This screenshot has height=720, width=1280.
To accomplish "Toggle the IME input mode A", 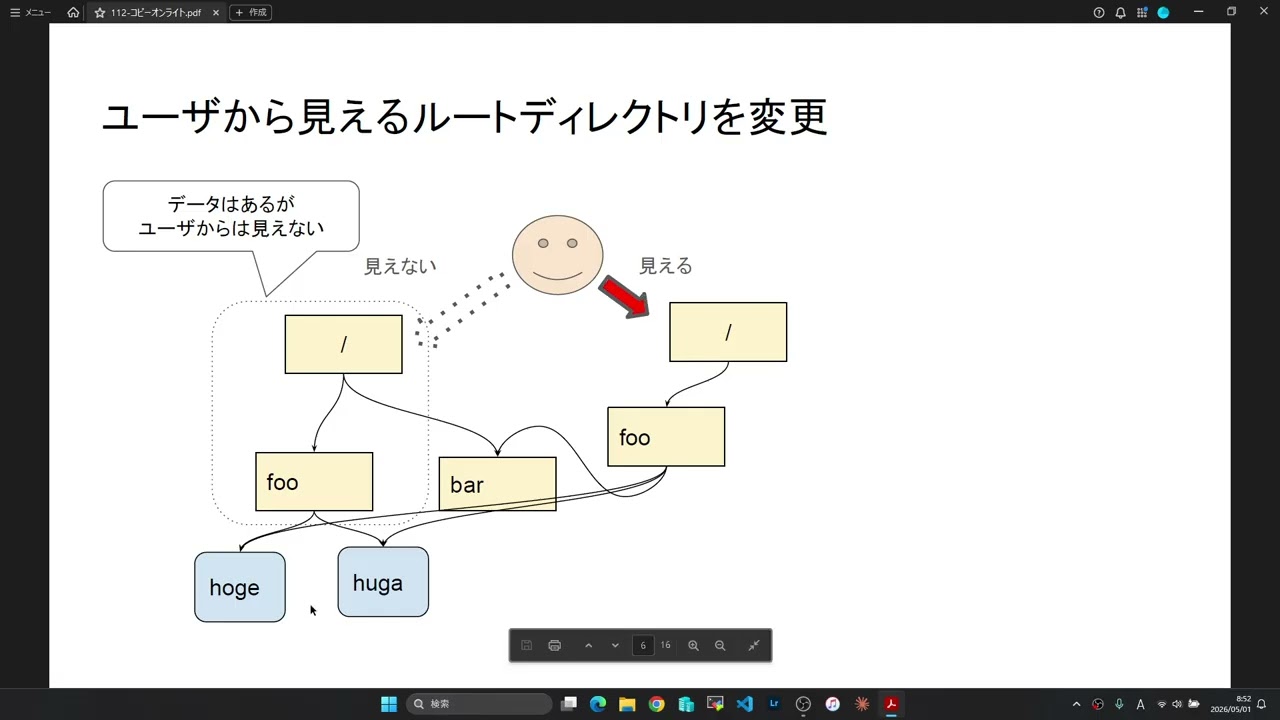I will click(x=1140, y=704).
